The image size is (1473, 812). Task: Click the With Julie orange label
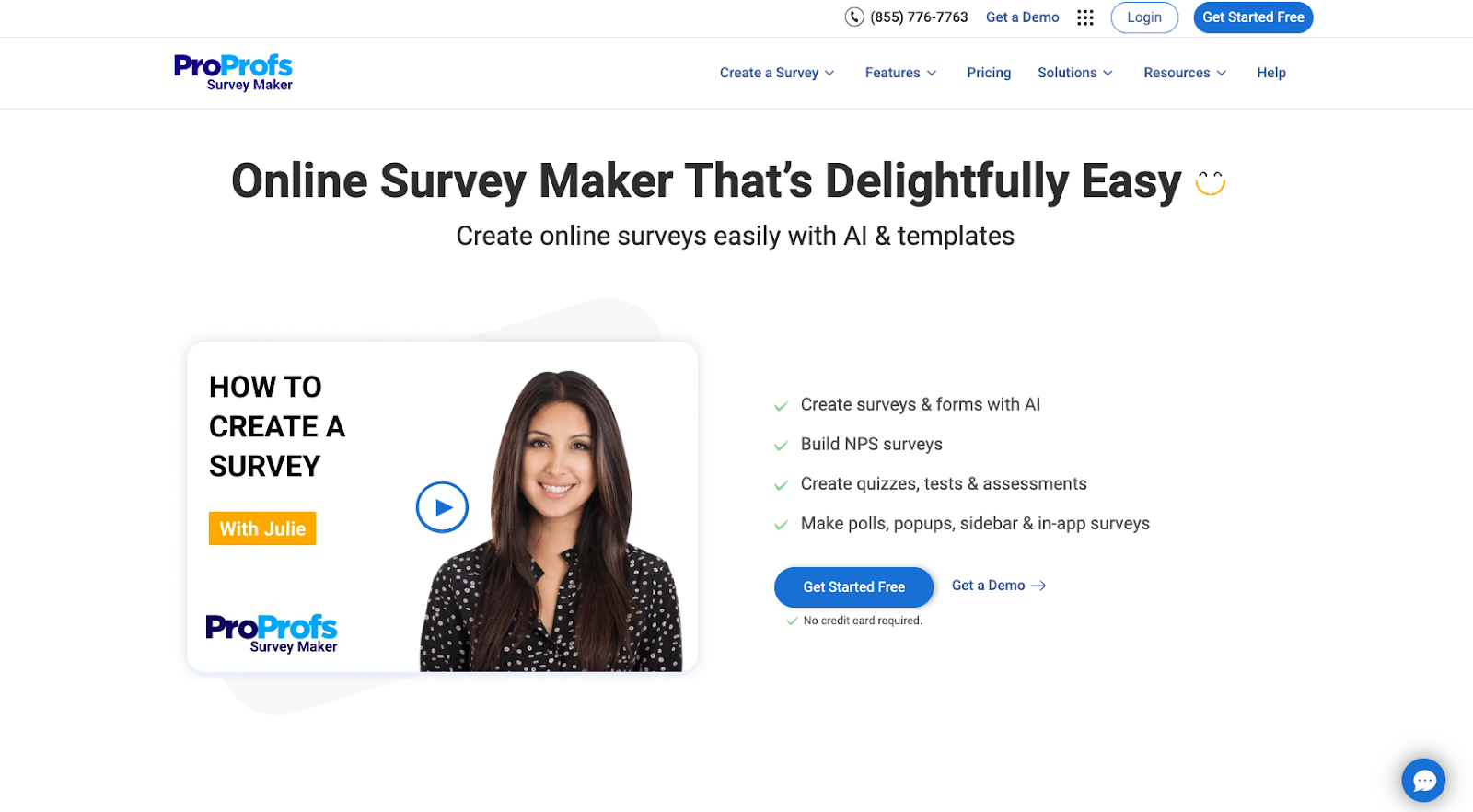(262, 528)
